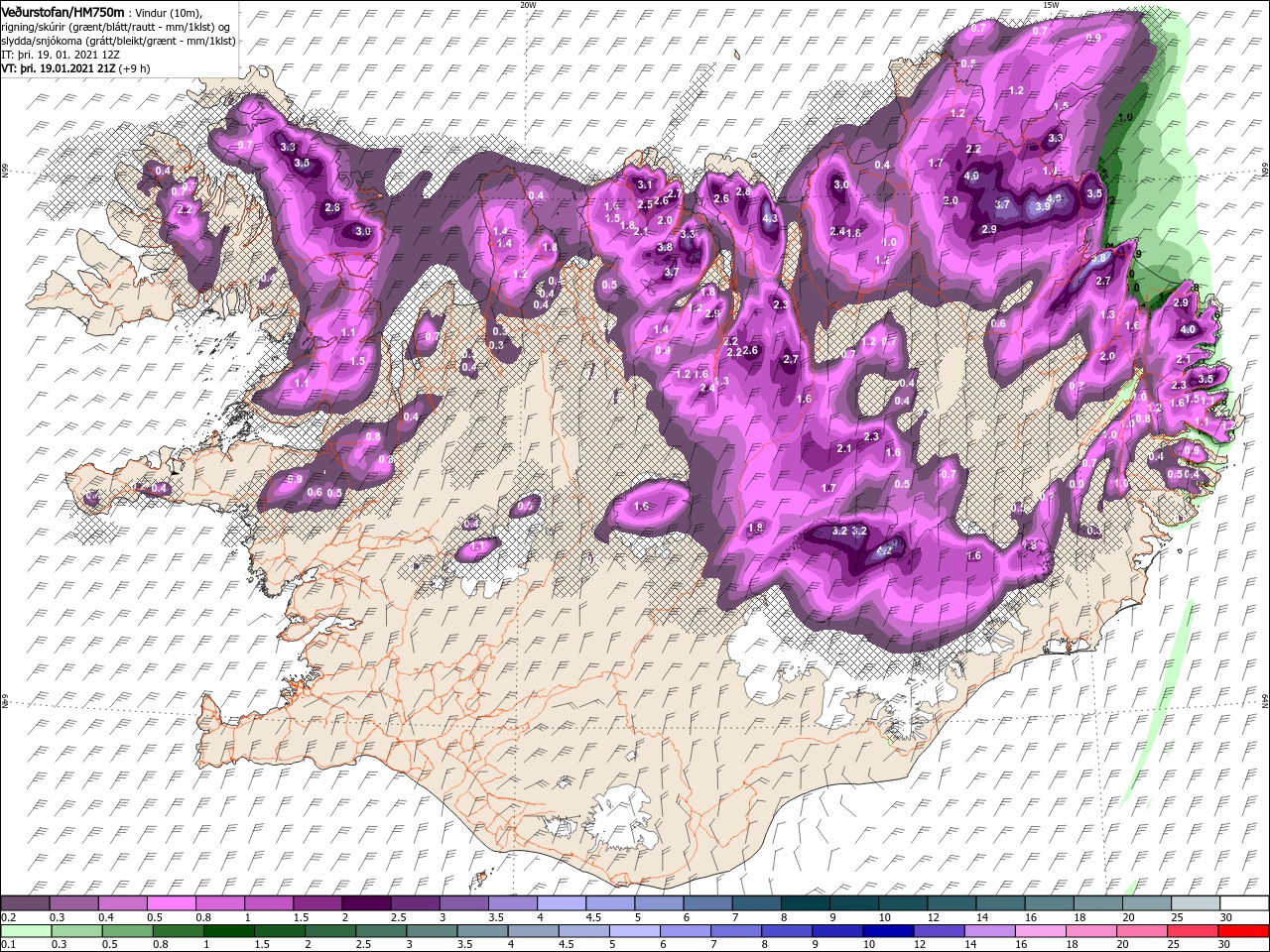Screen dimensions: 1270x952
Task: Choose the grey-teal 18 swatch in the upper legend row
Action: click(1096, 903)
